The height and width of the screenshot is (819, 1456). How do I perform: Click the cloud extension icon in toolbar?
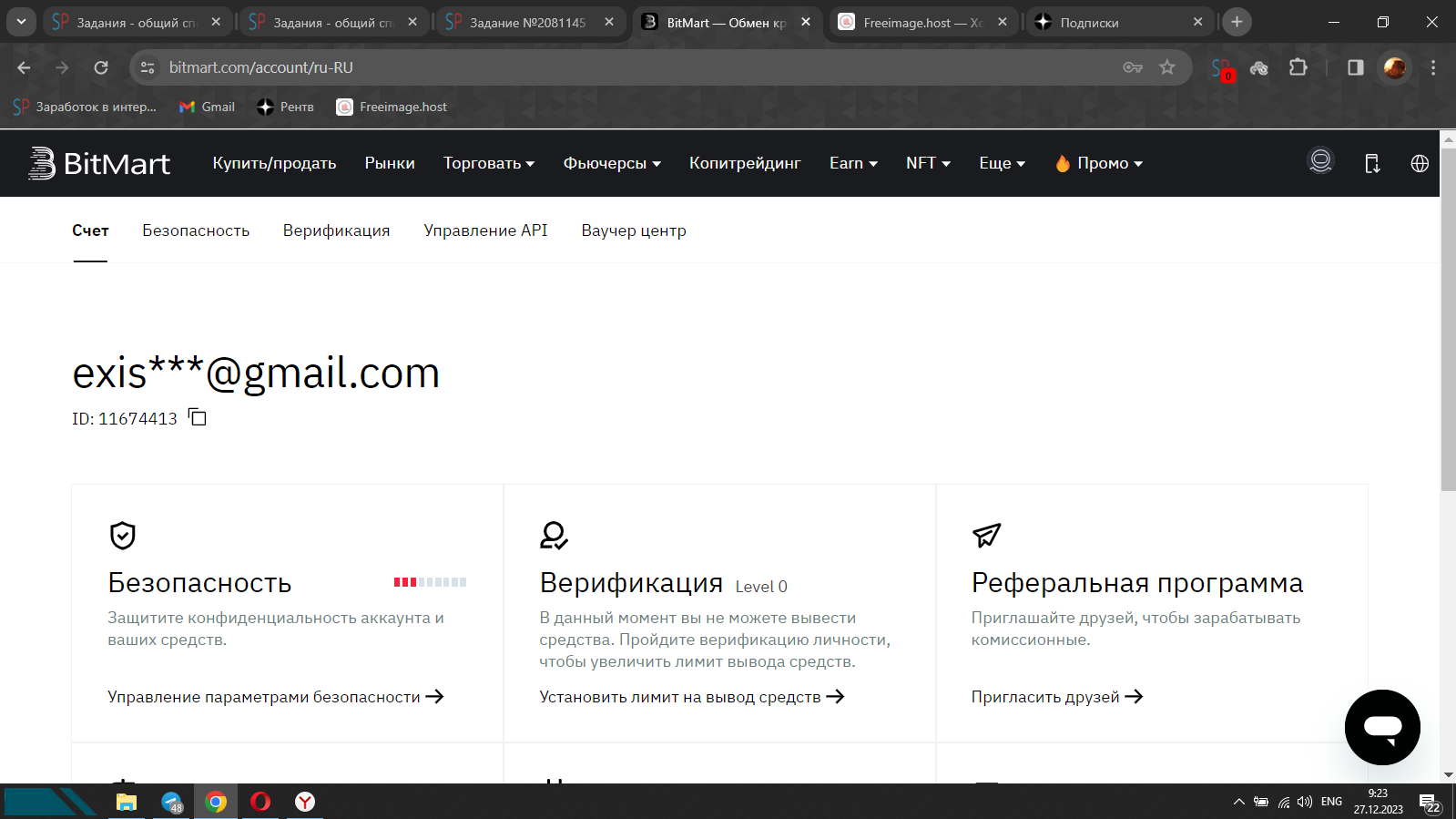coord(1259,67)
